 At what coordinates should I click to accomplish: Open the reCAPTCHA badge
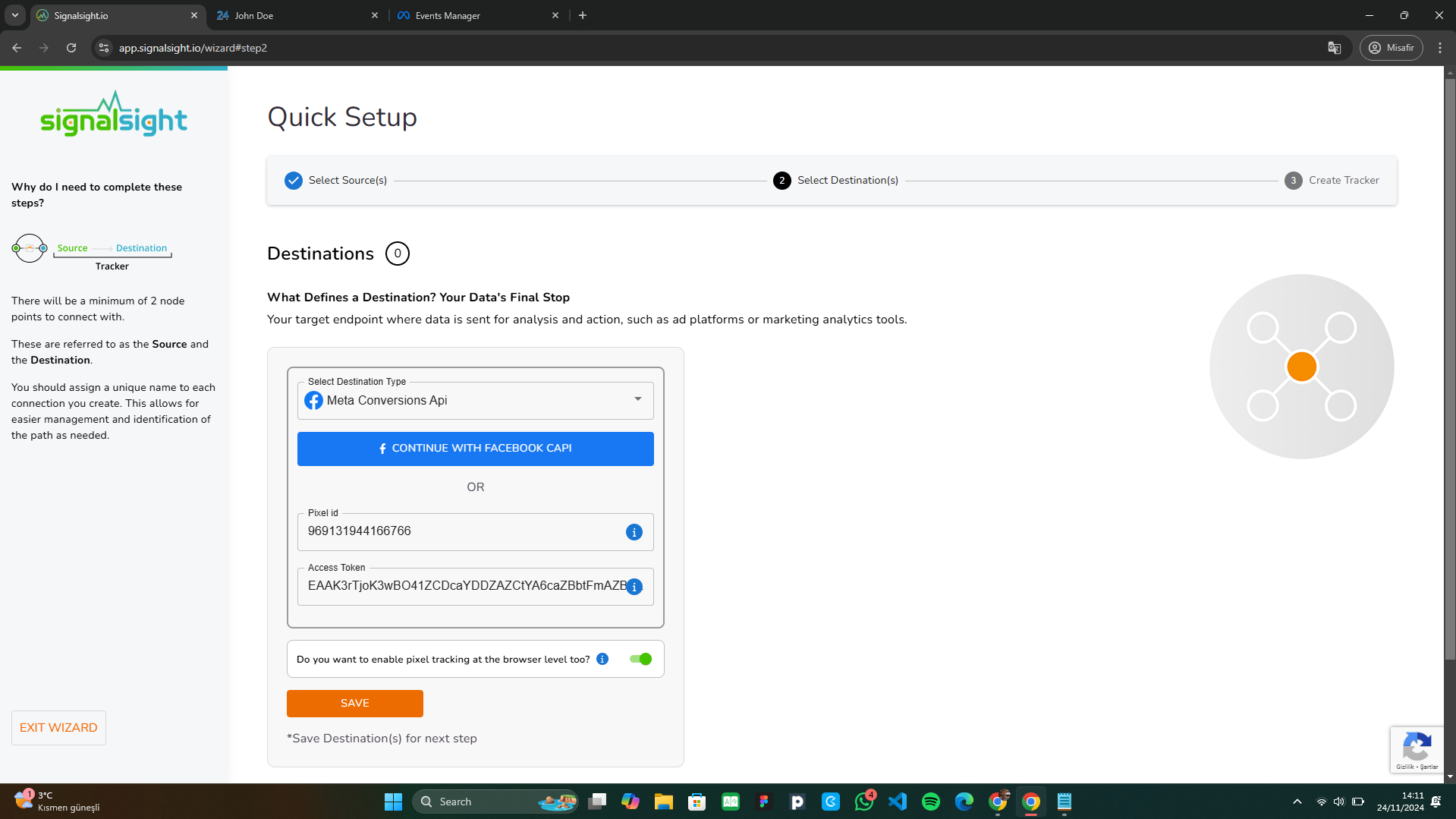(x=1416, y=749)
